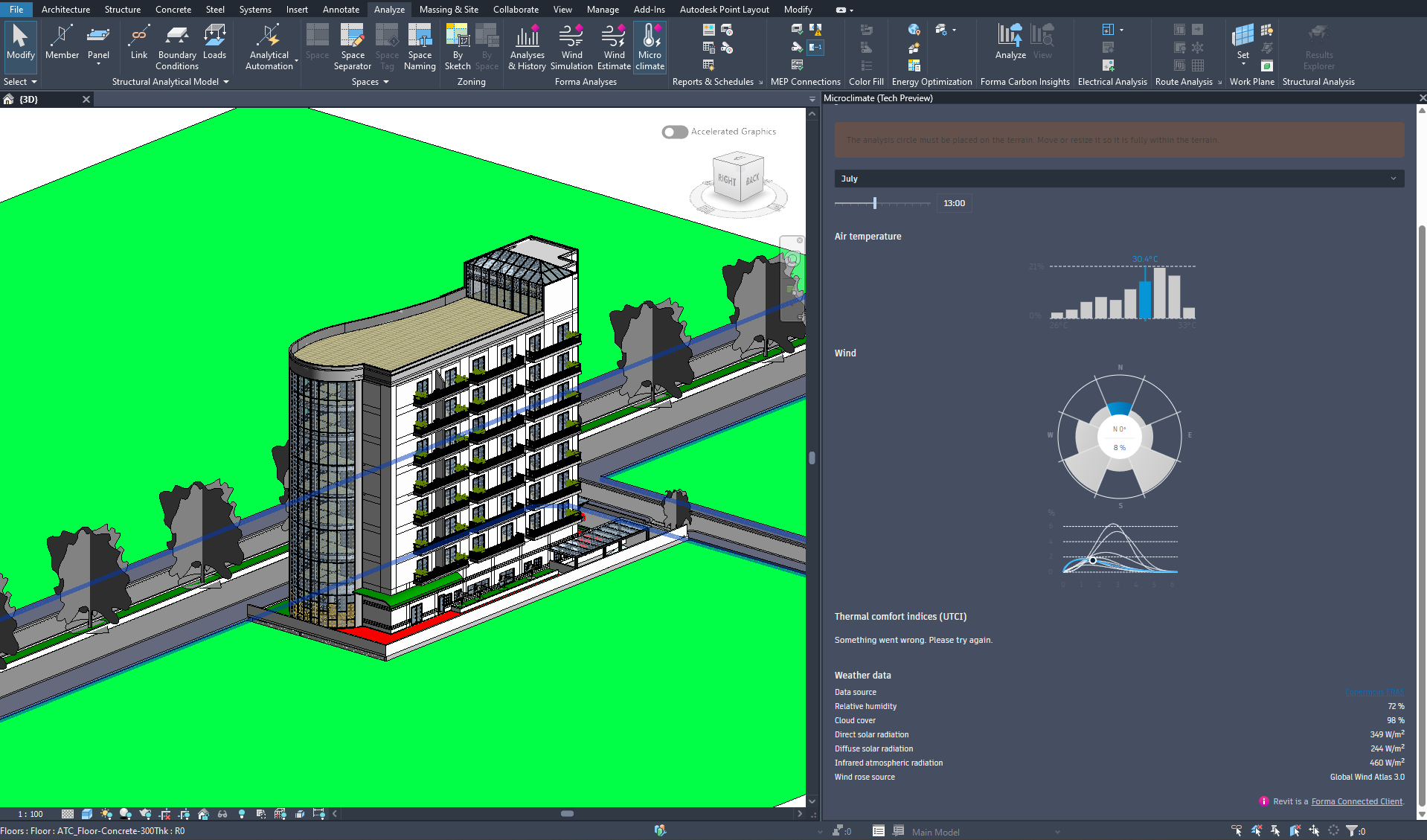Open Reports & Schedules dialog launcher arrow
The height and width of the screenshot is (840, 1427).
[760, 83]
